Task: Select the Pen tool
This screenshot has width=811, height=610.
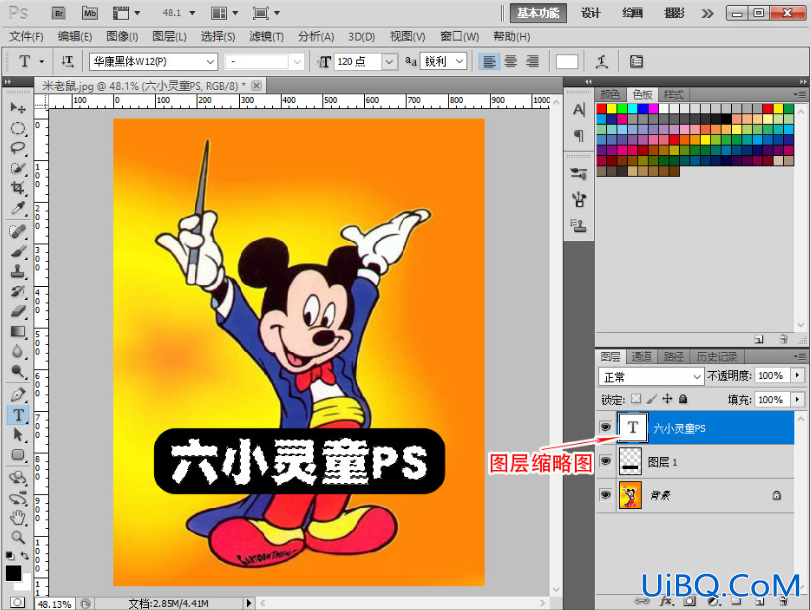Action: tap(18, 394)
